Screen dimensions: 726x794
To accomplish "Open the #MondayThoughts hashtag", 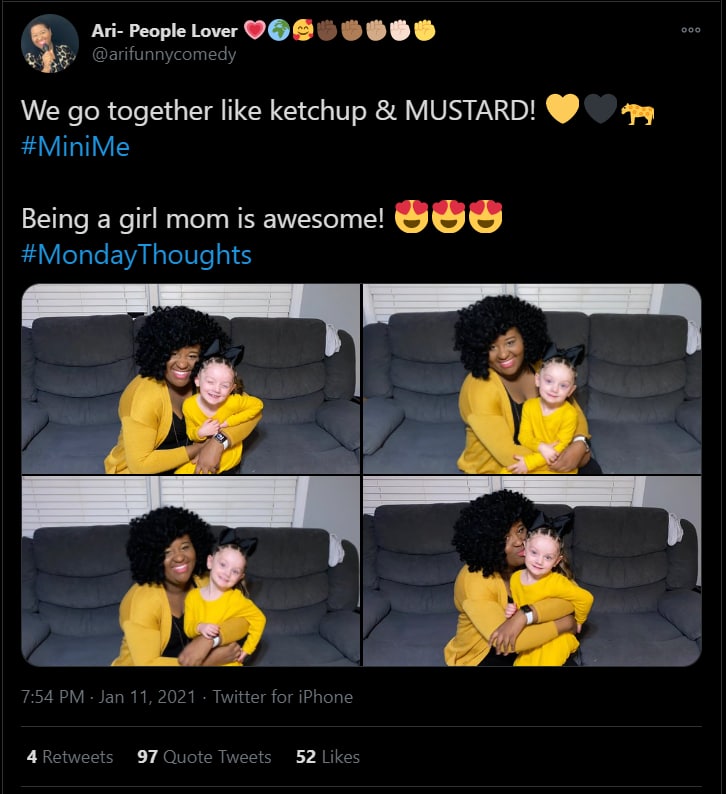I will (136, 254).
